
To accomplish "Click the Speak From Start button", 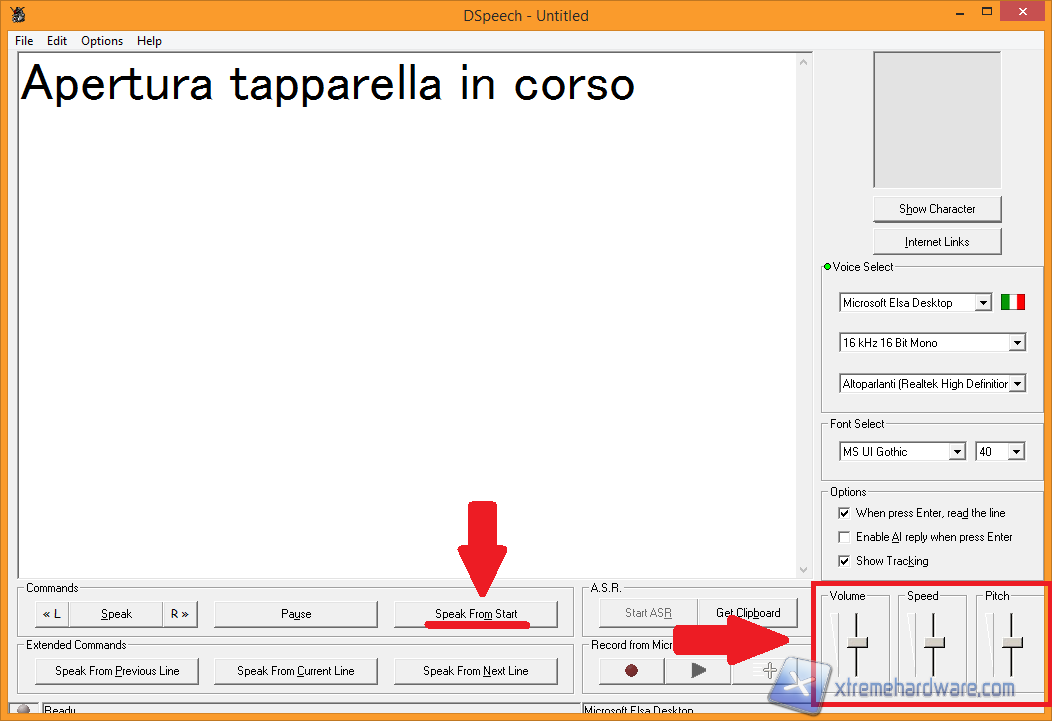I will click(x=476, y=614).
